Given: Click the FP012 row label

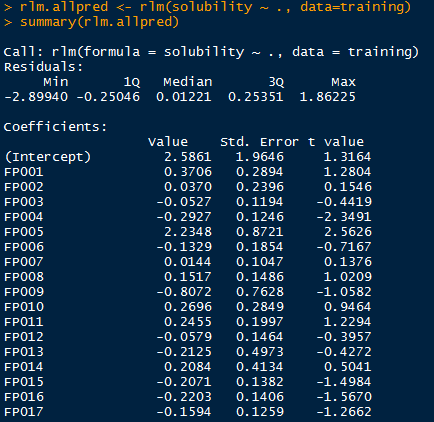Looking at the screenshot, I should [24, 337].
